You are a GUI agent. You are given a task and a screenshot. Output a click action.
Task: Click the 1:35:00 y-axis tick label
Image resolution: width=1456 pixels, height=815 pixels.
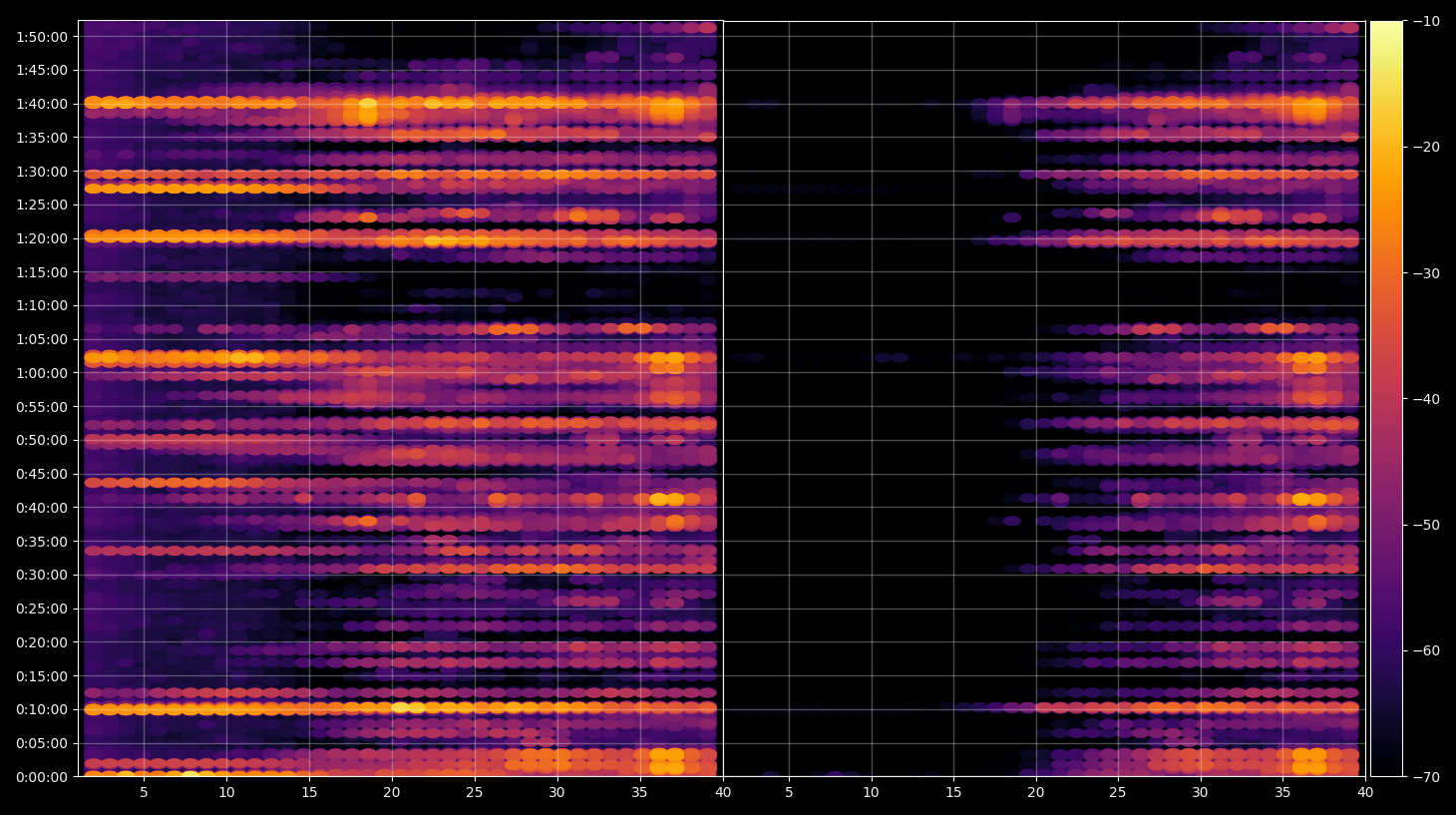[42, 138]
